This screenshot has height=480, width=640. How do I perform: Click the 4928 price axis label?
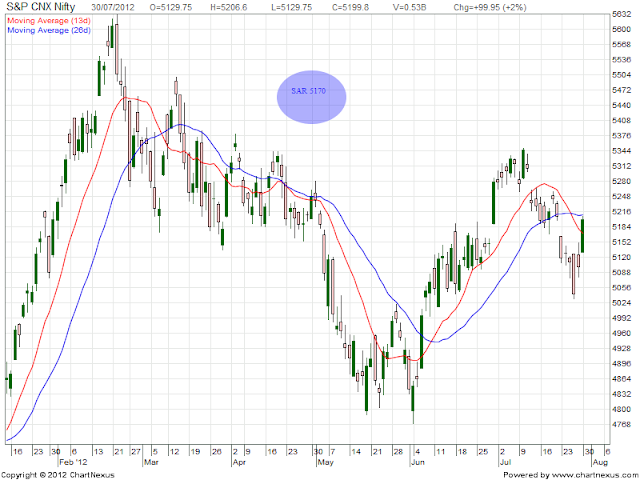coord(622,349)
